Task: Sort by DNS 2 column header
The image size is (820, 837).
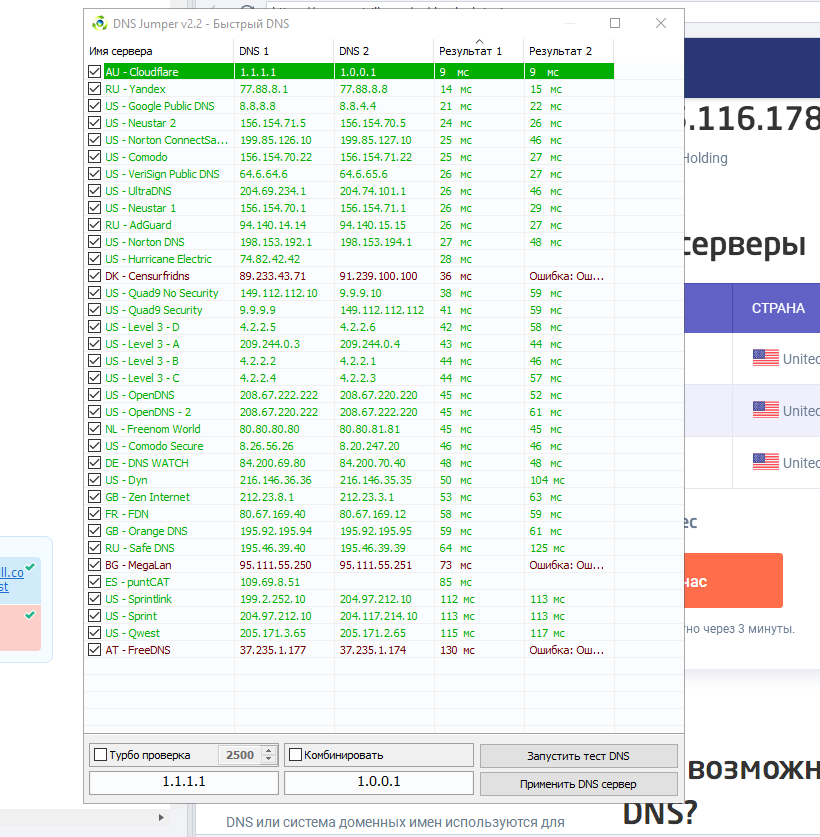Action: coord(384,51)
